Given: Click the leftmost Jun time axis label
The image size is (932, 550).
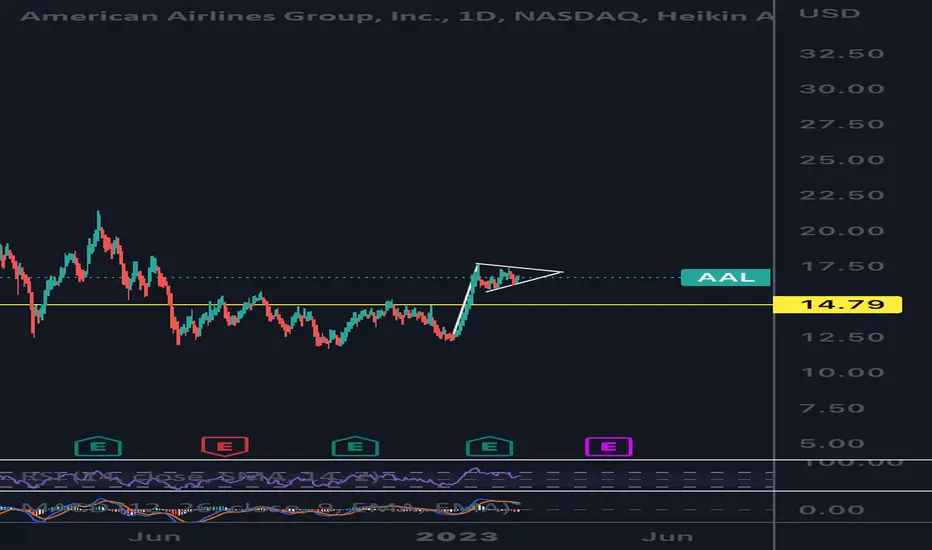Looking at the screenshot, I should (155, 537).
